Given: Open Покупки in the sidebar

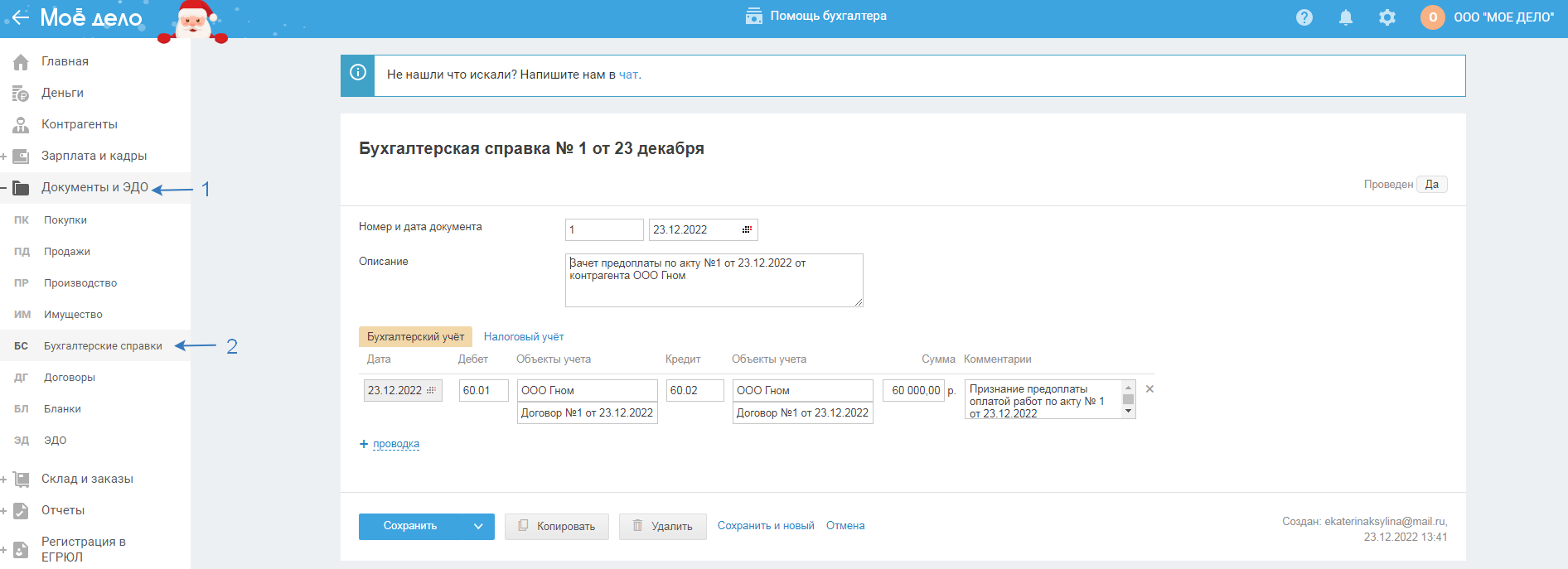Looking at the screenshot, I should point(65,219).
